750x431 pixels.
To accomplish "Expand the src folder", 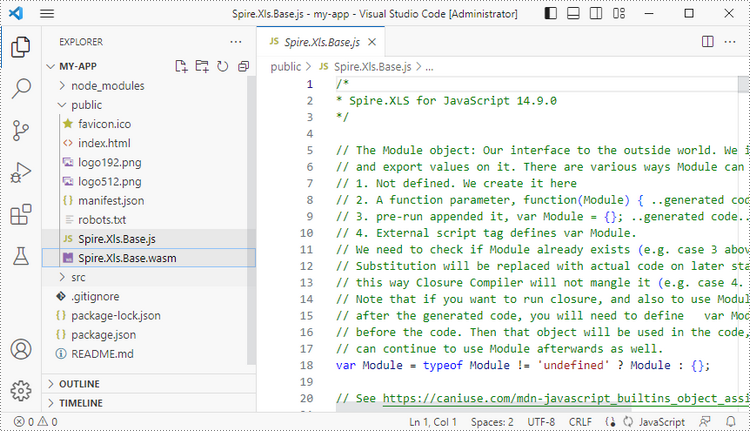I will tap(78, 276).
